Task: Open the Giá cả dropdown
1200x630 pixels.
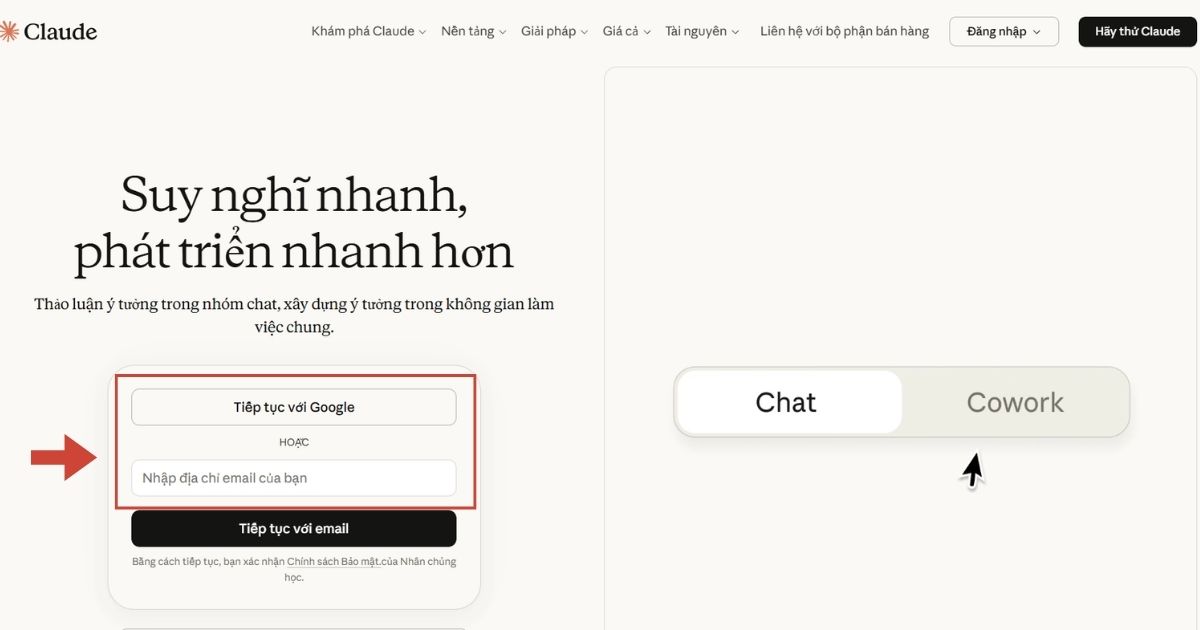Action: [x=627, y=31]
